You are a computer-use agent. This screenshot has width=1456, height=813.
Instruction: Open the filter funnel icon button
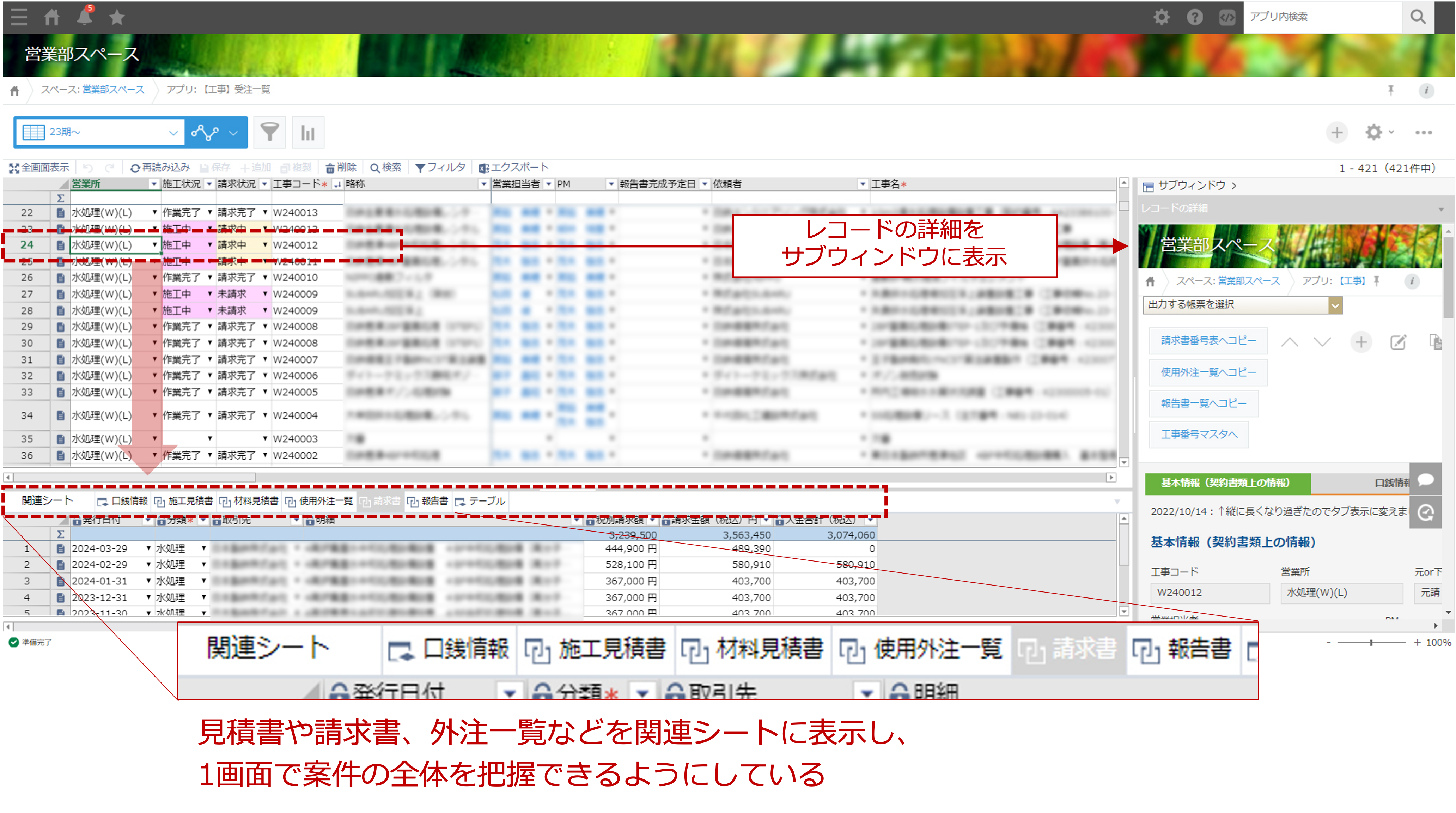[270, 132]
